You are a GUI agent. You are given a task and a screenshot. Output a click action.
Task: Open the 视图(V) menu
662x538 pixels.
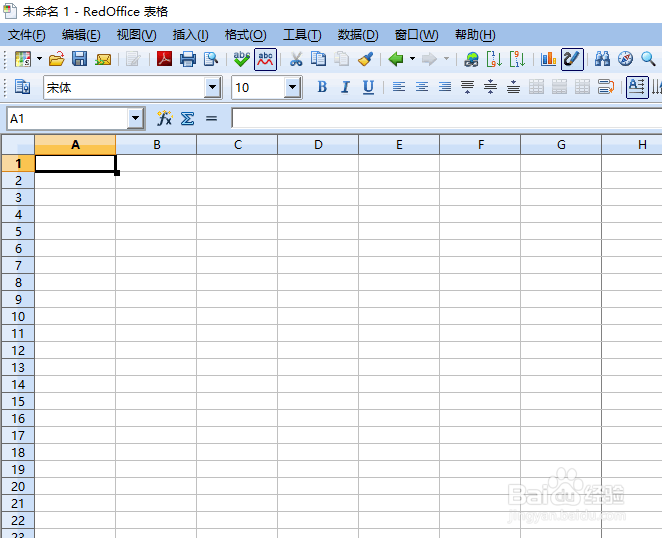tap(136, 35)
